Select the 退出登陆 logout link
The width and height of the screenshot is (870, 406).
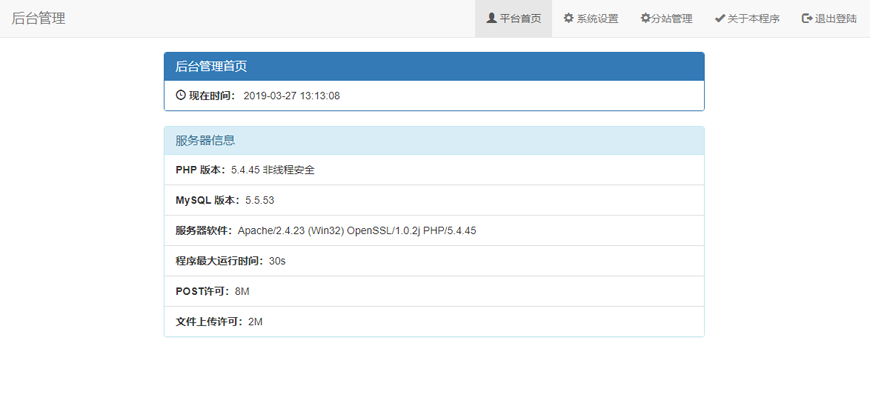(829, 19)
